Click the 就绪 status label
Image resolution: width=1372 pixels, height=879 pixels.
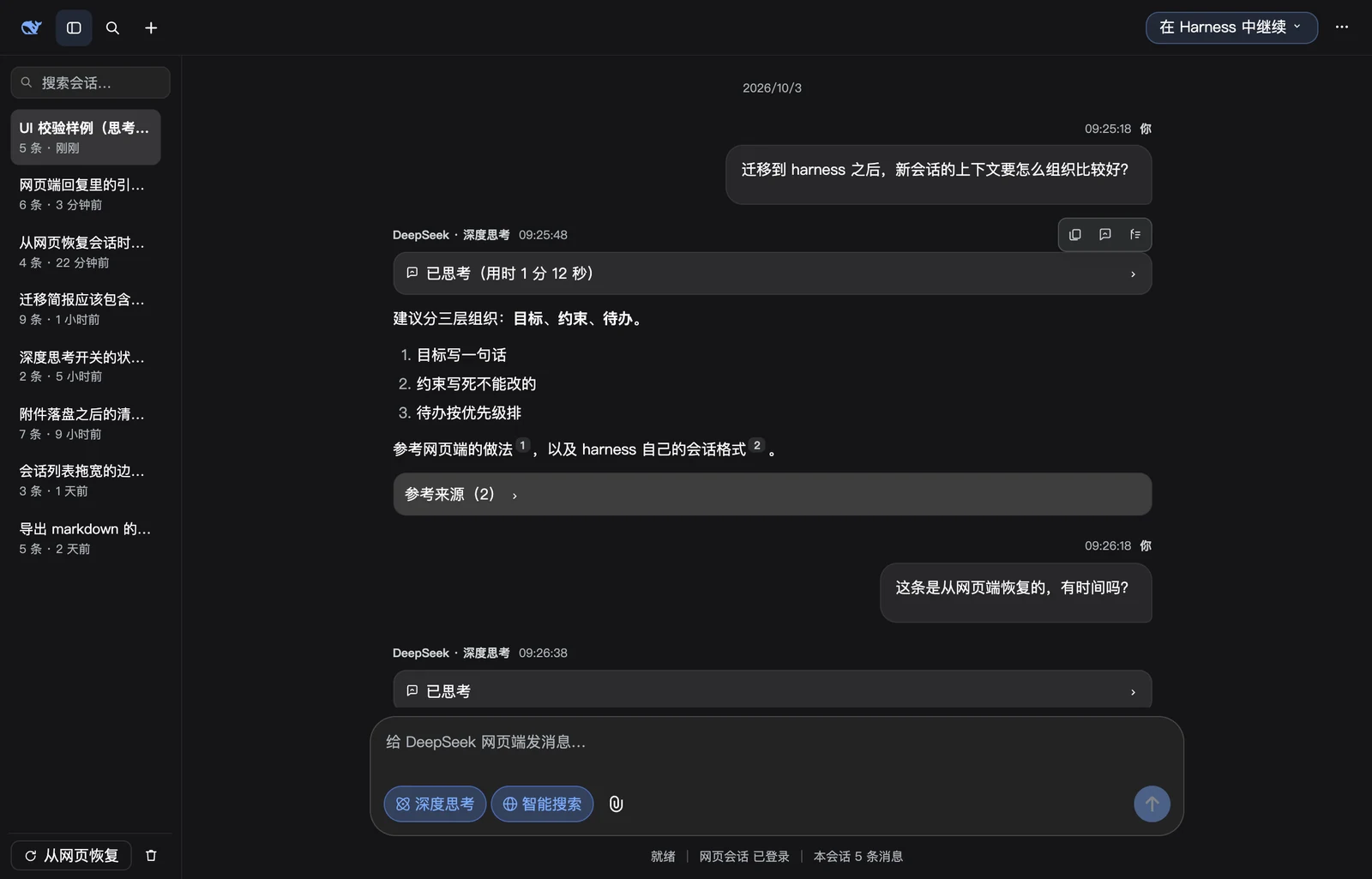[663, 856]
